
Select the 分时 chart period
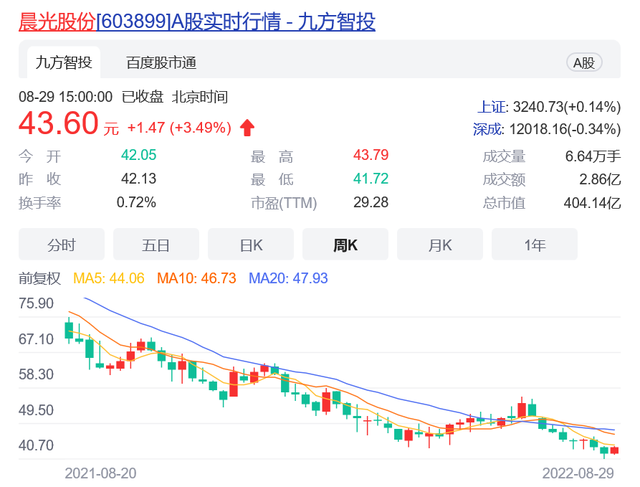(61, 244)
